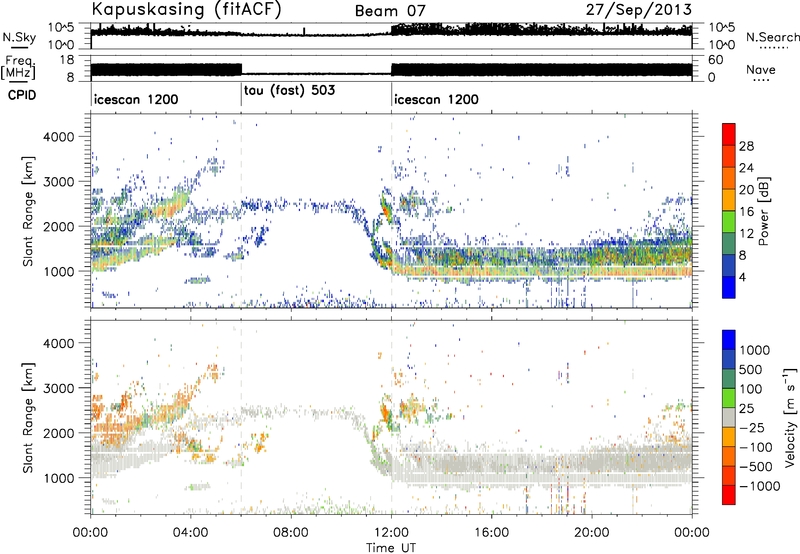800x554 pixels.
Task: Click 'Slant Range [km]' label of the Velocity panel
Action: click(28, 417)
